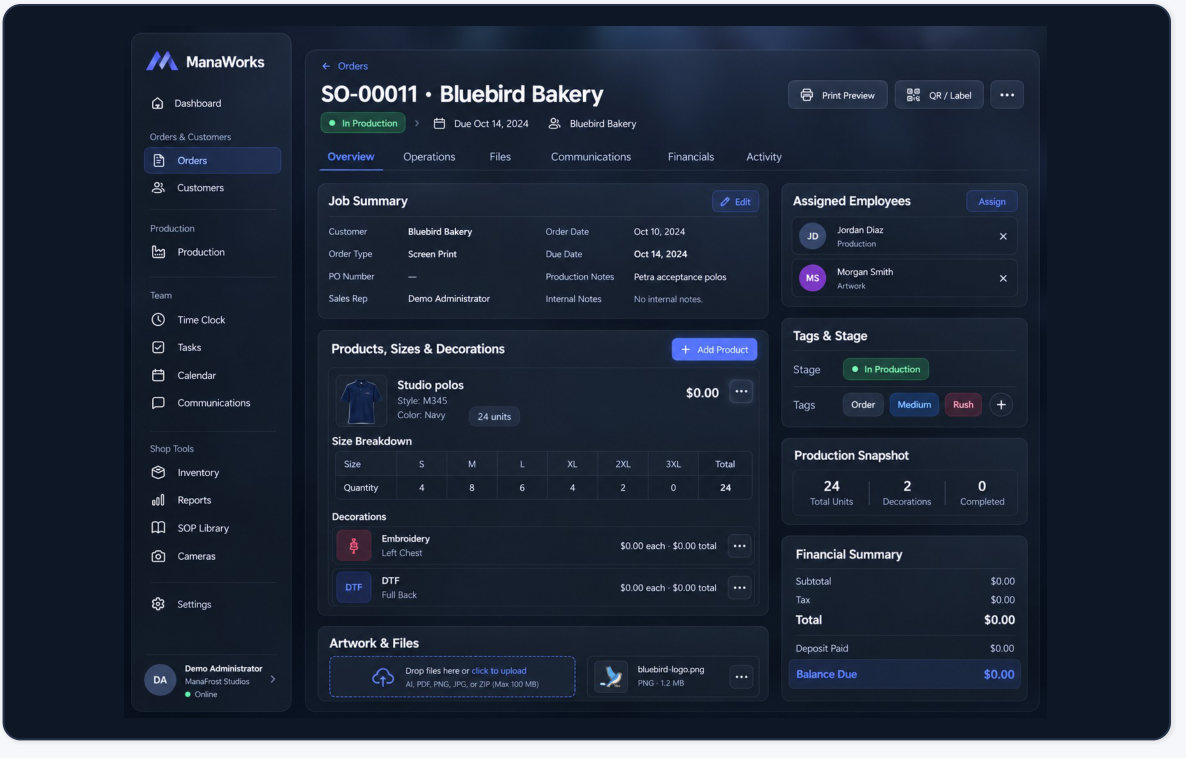Click the 'click to upload' link
Screen dimensions: 1186x758
click(x=498, y=671)
